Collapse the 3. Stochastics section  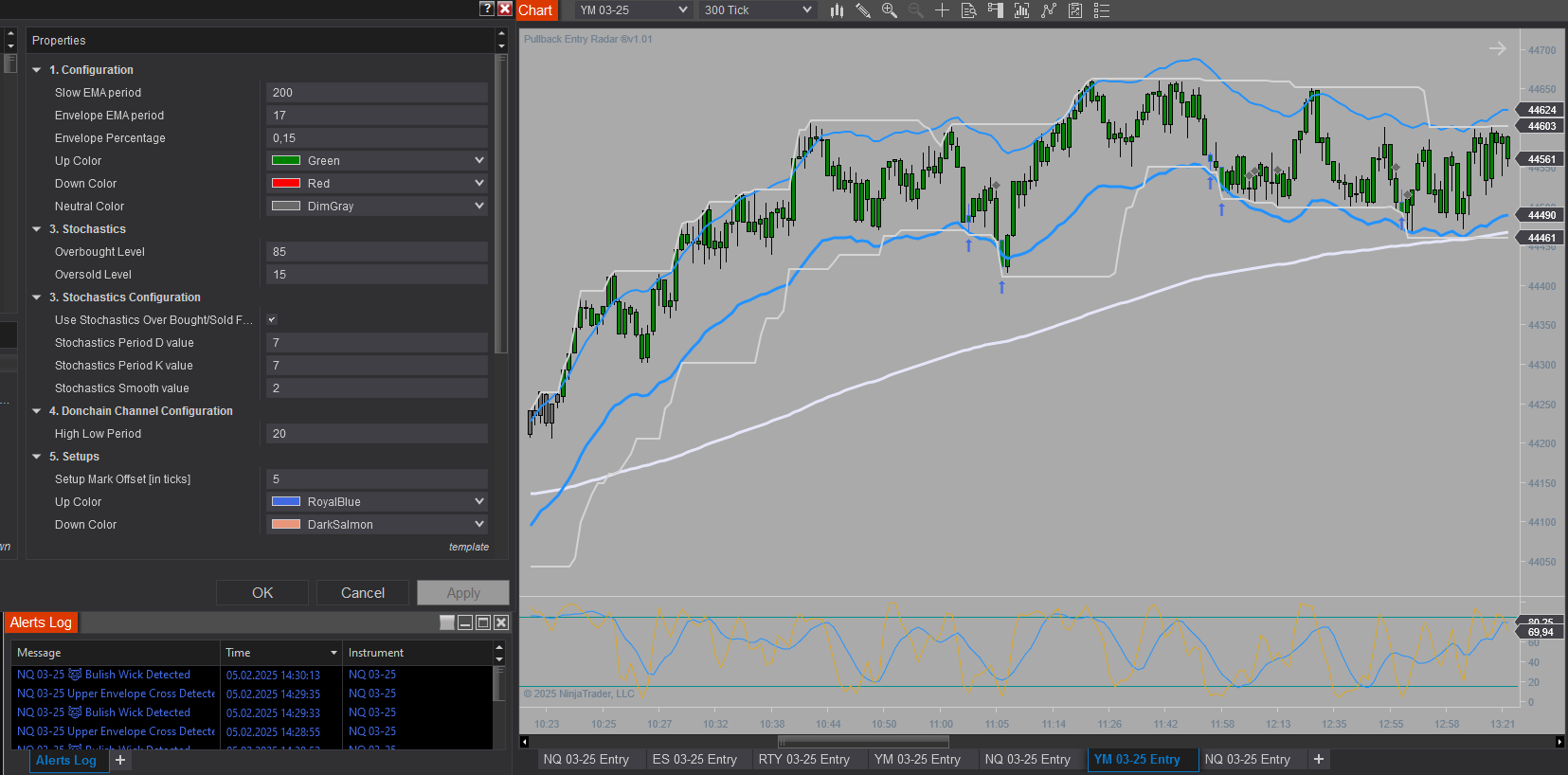point(37,229)
